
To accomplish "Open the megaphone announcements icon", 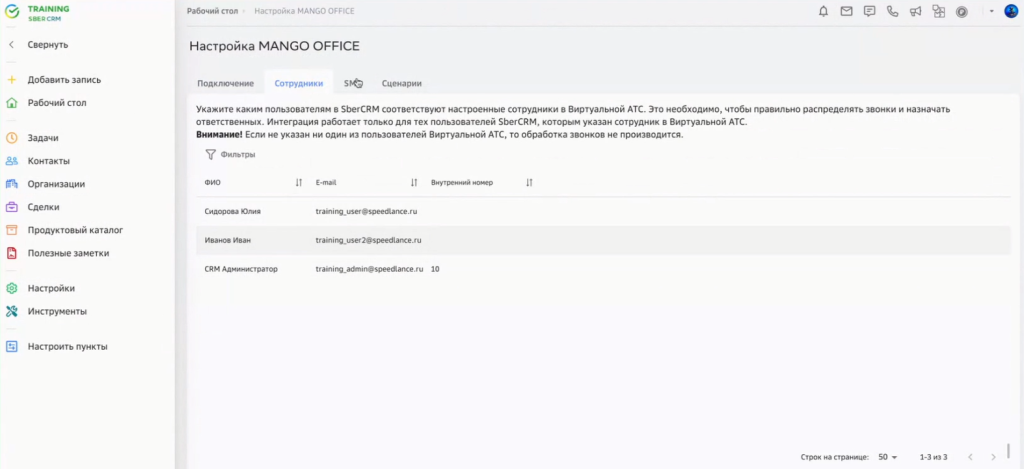I will pyautogui.click(x=915, y=12).
